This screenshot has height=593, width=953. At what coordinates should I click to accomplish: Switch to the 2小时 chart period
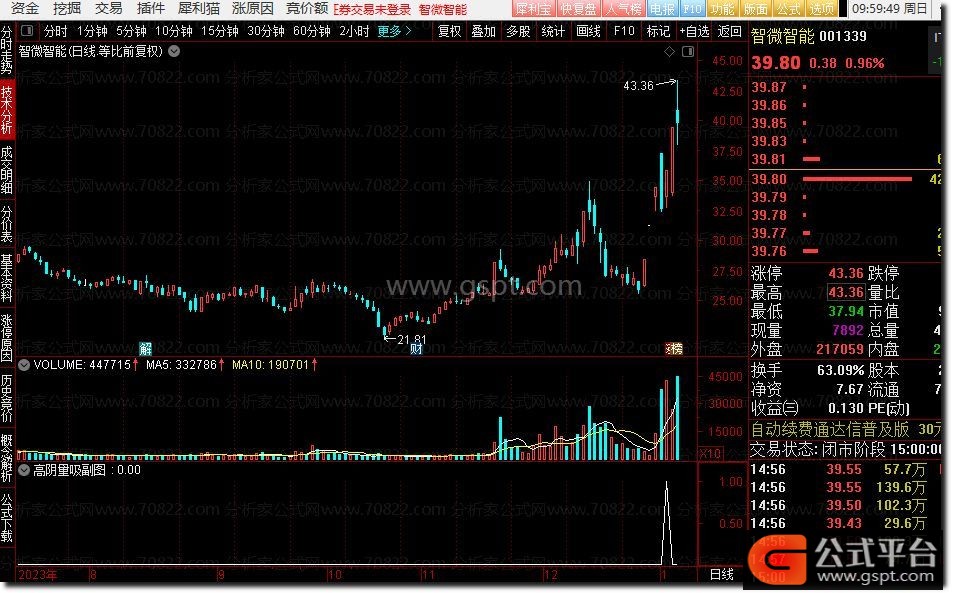(354, 30)
